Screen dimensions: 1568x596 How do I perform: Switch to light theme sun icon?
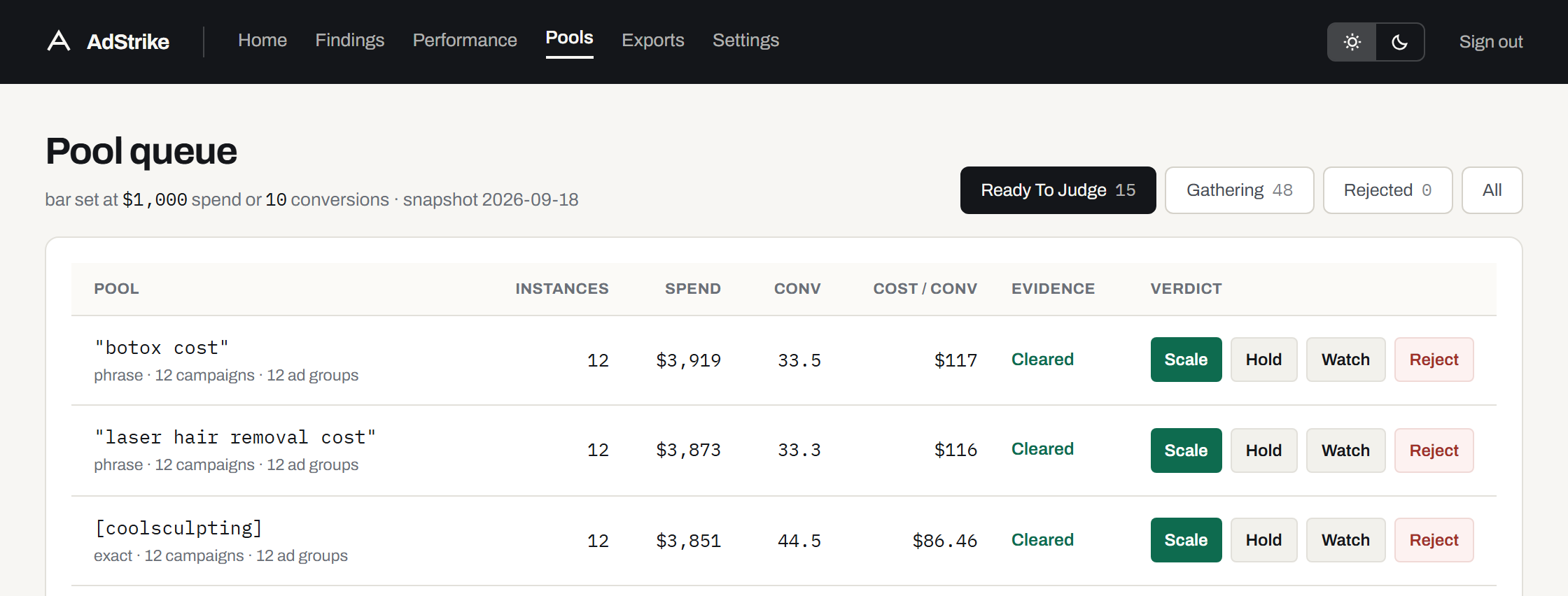tap(1352, 42)
